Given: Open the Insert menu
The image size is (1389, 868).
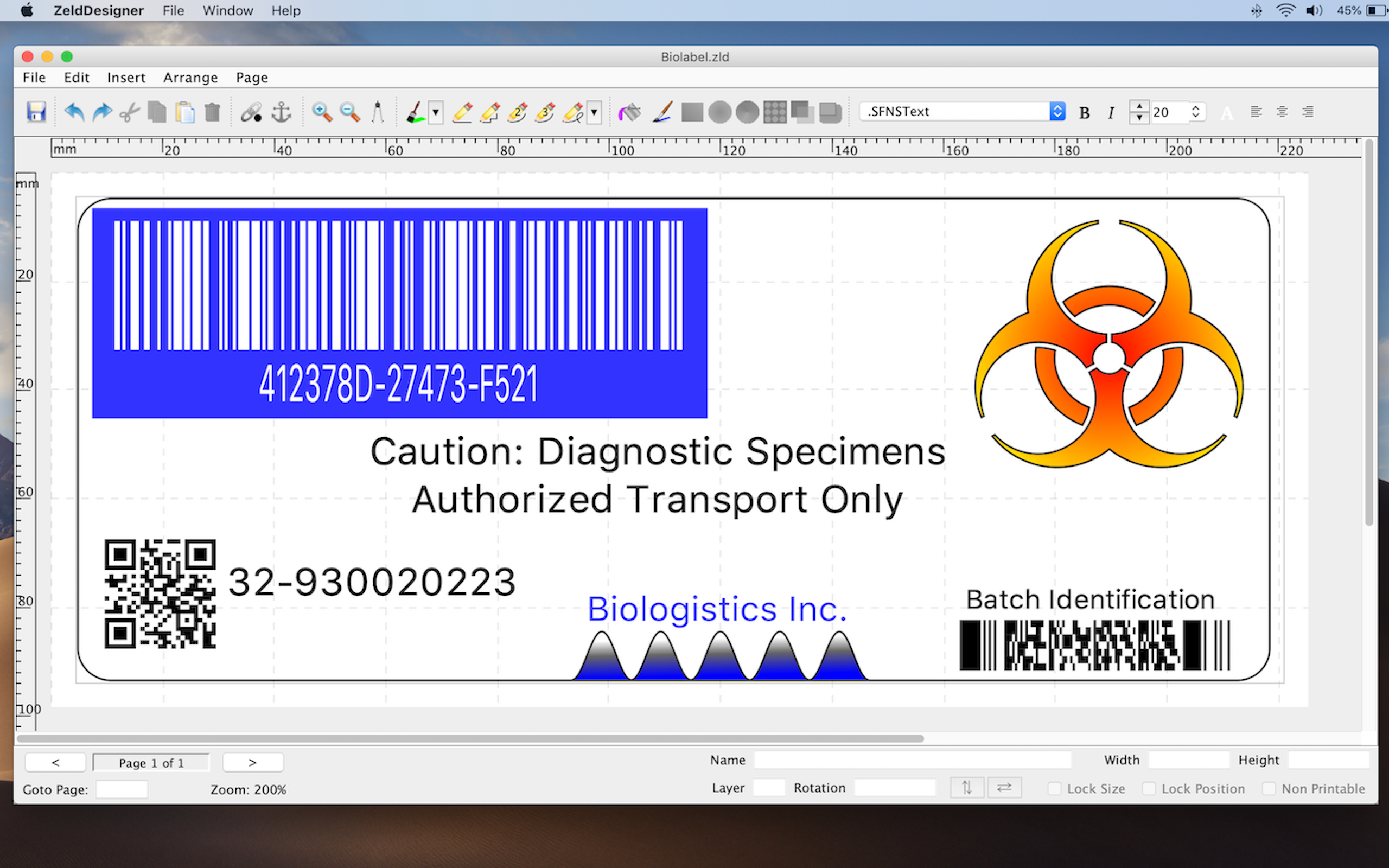Looking at the screenshot, I should tap(126, 78).
